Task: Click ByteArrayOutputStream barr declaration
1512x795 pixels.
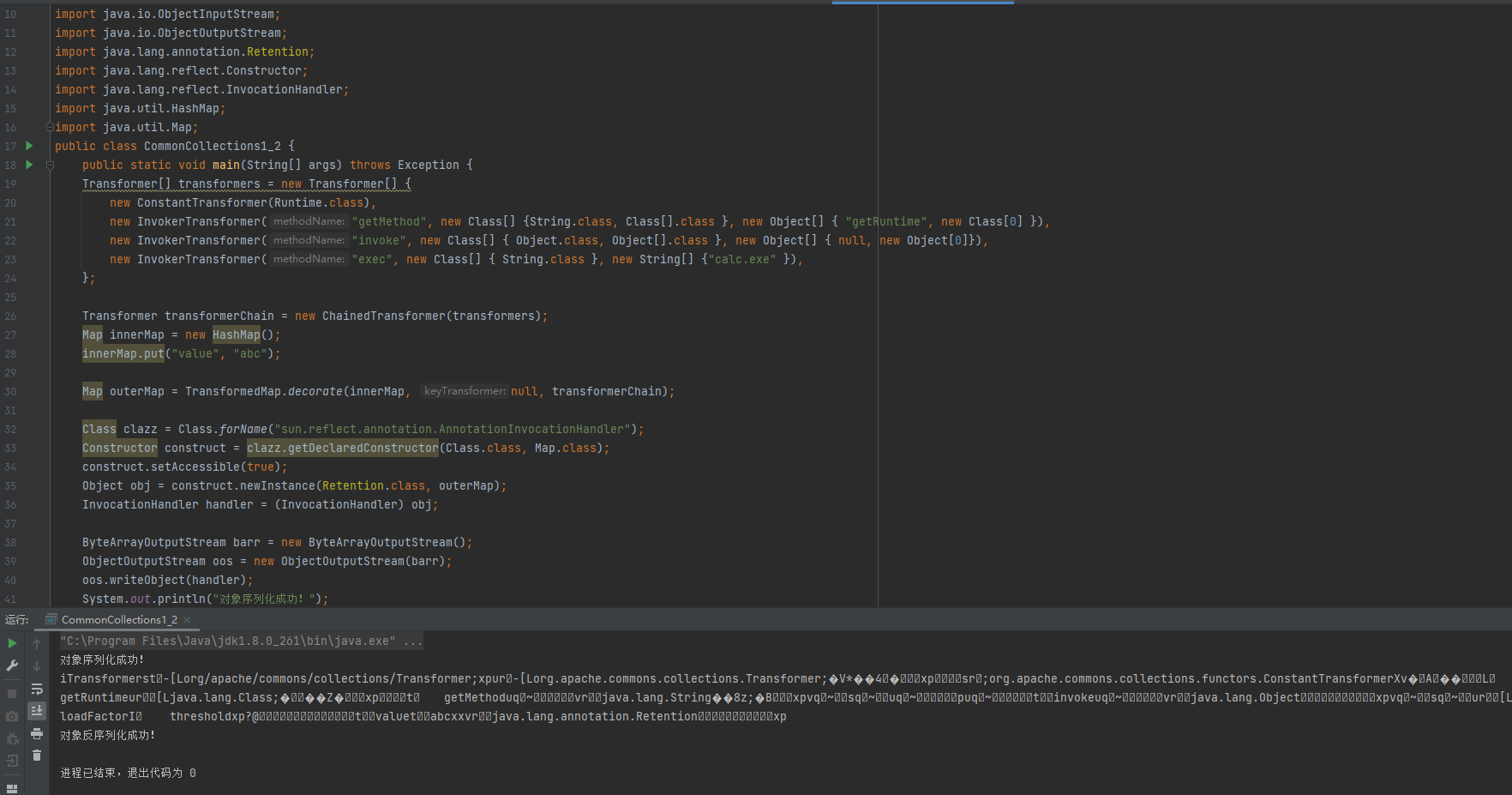Action: click(x=278, y=542)
